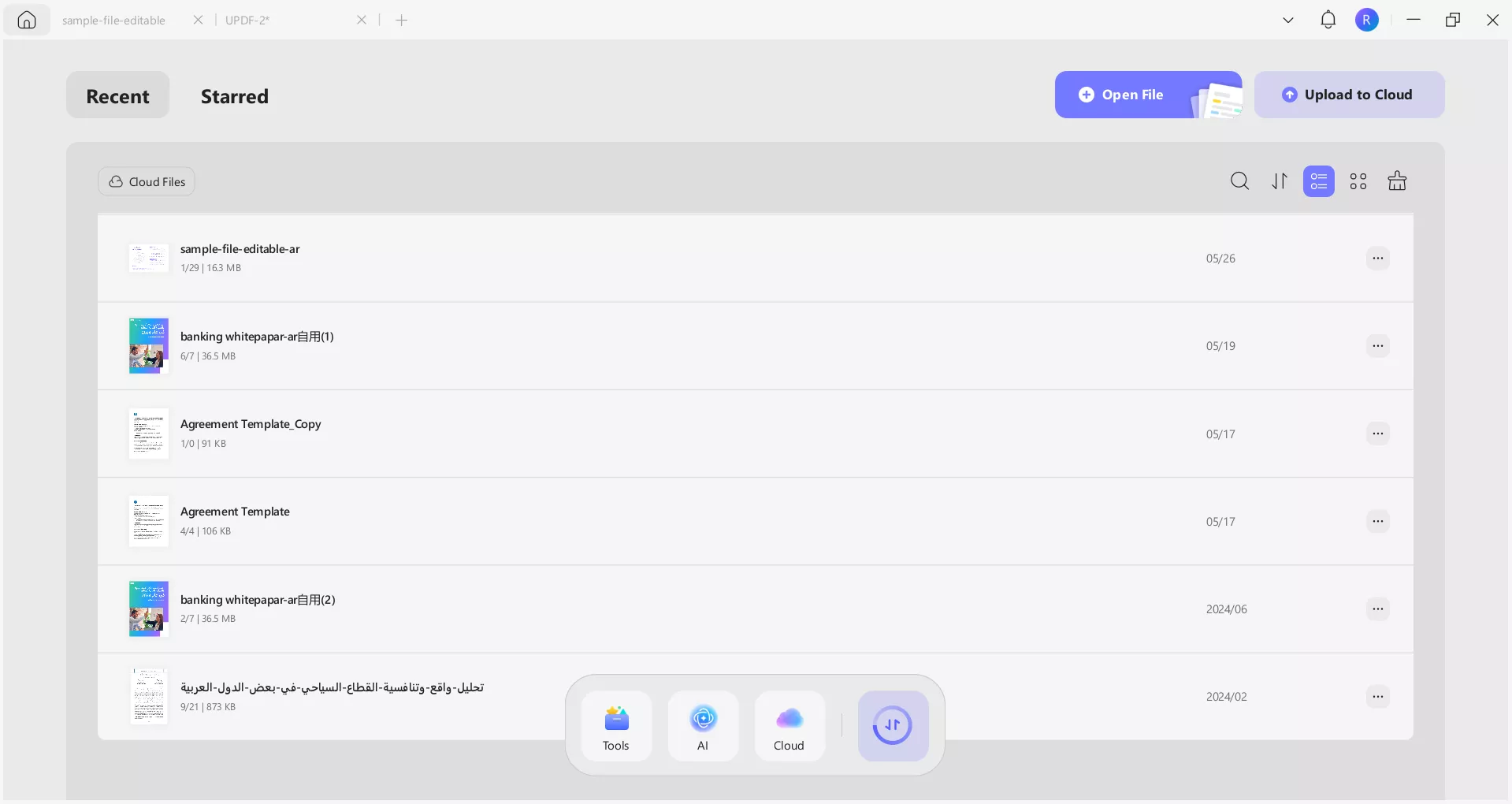
Task: Open more options for banking whitepapar-ar自用(1)
Action: pyautogui.click(x=1378, y=345)
